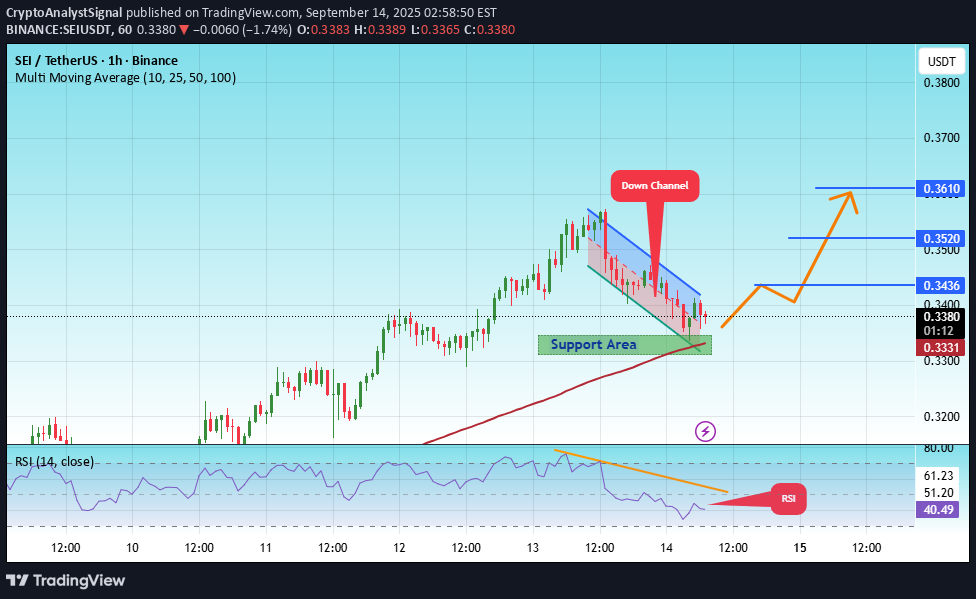Click the bold date label 15 on axis
Screen dimensions: 976x599
800,547
